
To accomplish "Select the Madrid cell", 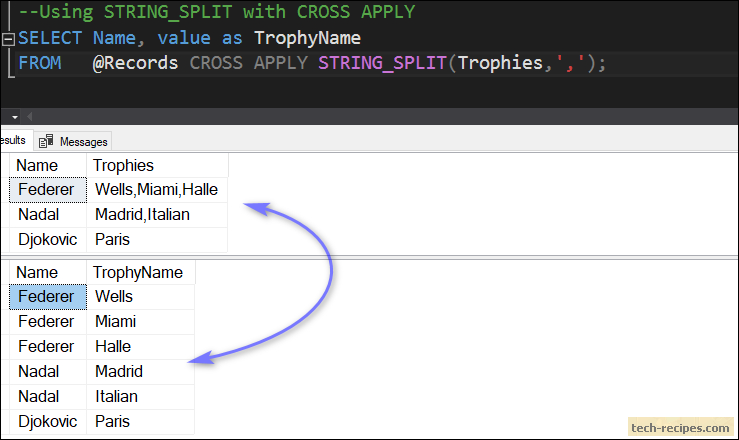I will tap(141, 372).
